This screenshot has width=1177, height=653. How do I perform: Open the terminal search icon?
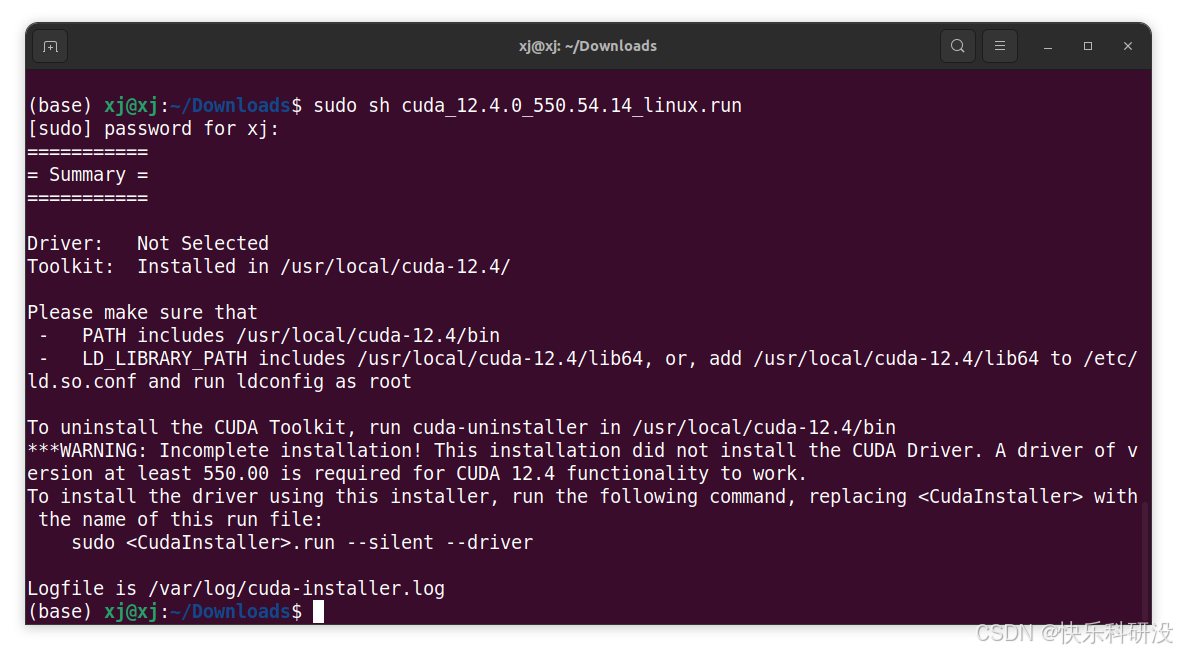[x=958, y=46]
